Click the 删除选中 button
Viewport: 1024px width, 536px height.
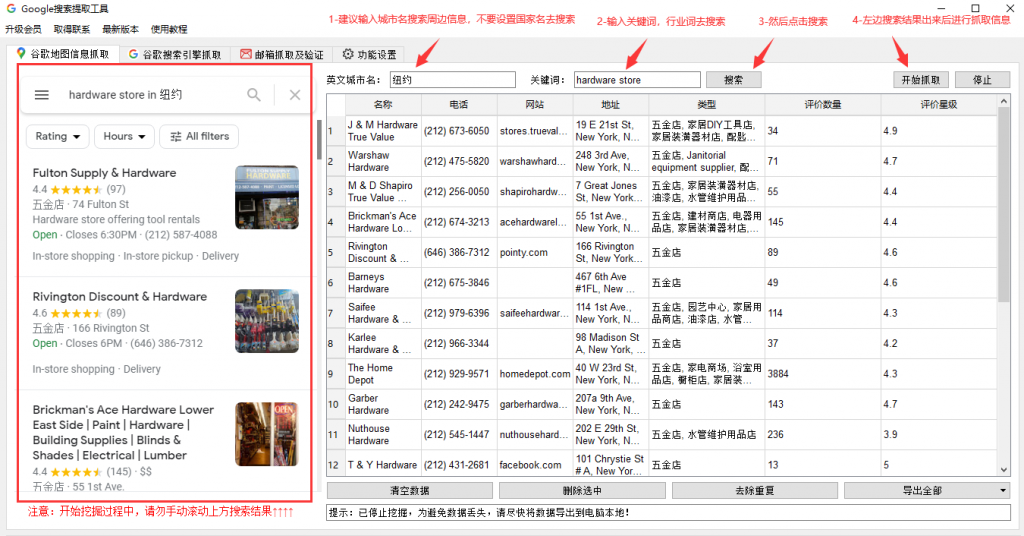pyautogui.click(x=582, y=490)
